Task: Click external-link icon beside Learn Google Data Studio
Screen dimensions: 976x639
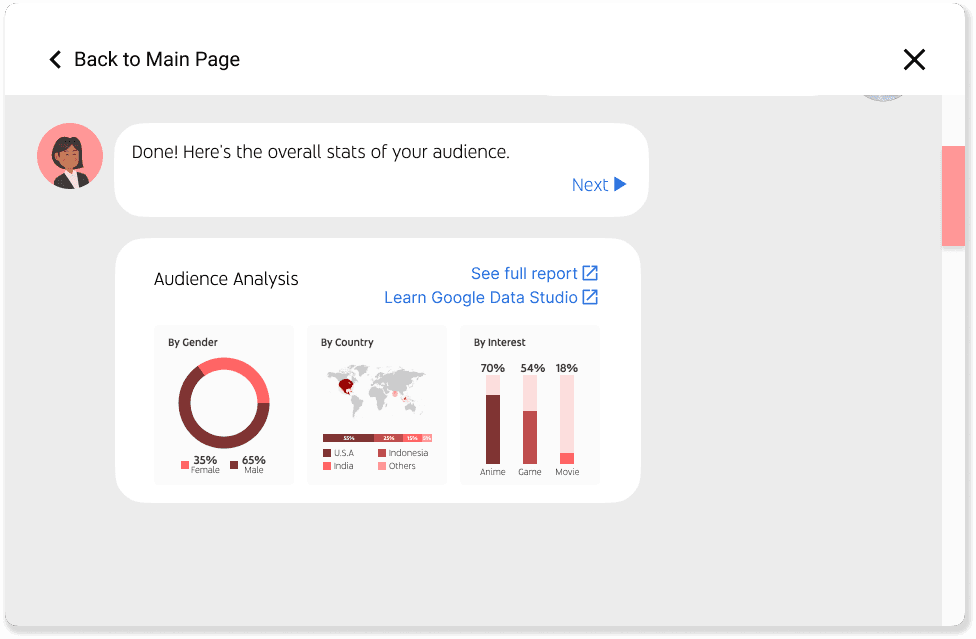Action: tap(590, 297)
